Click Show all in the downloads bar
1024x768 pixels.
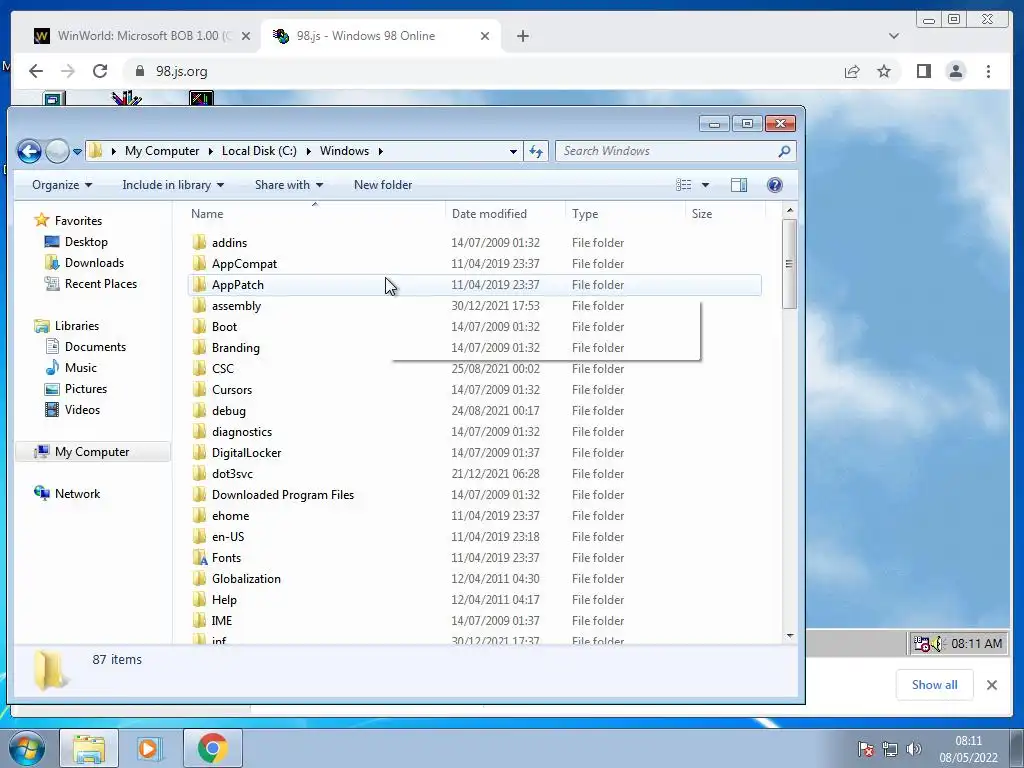pyautogui.click(x=935, y=685)
